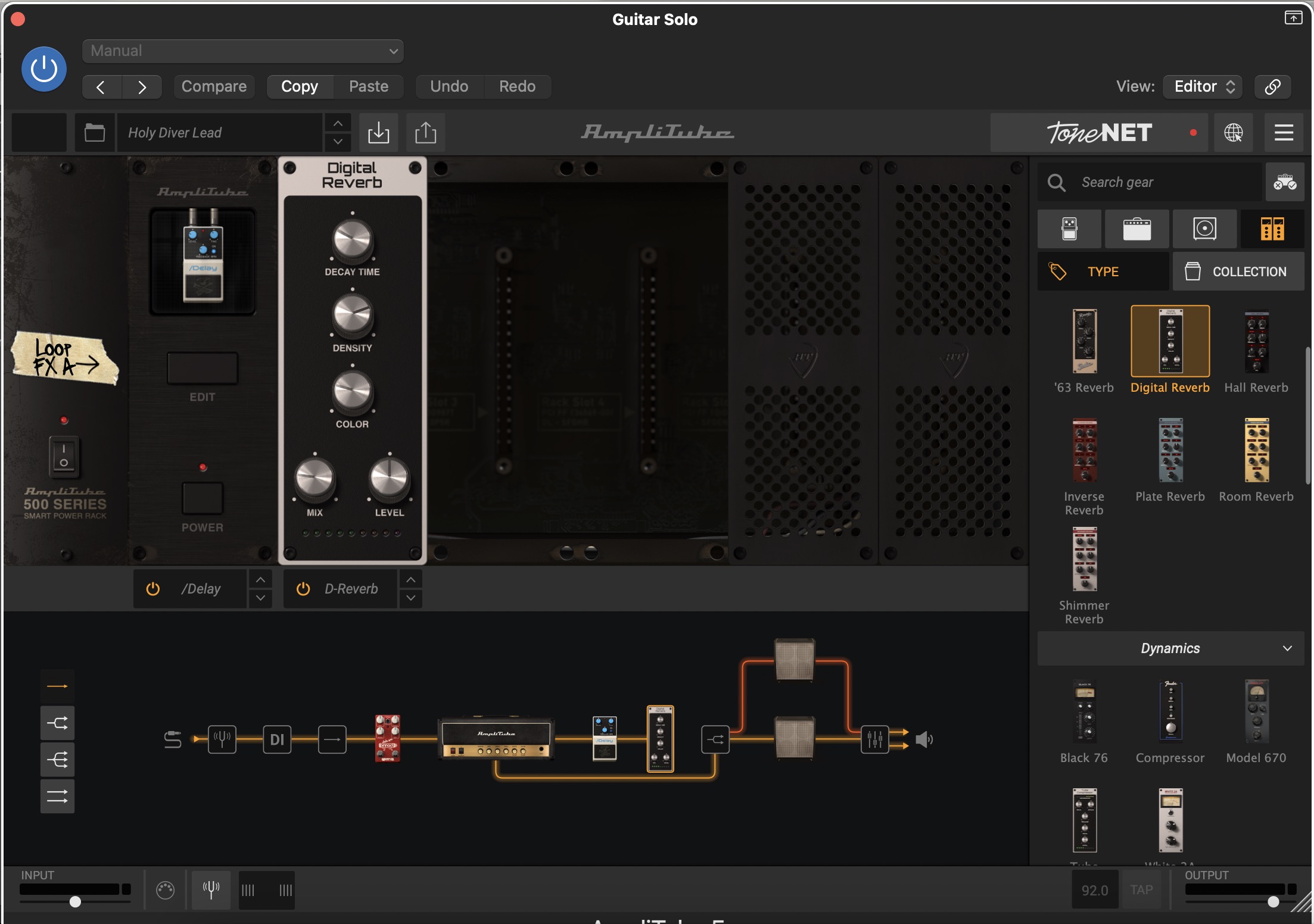
Task: Click the custom shop cart icon
Action: click(x=1285, y=182)
